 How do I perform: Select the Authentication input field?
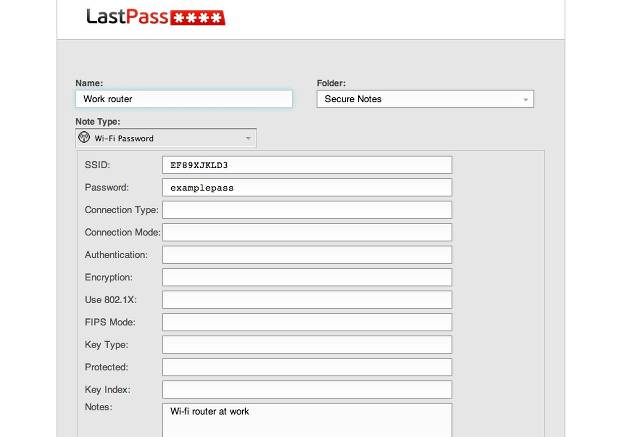tap(307, 255)
